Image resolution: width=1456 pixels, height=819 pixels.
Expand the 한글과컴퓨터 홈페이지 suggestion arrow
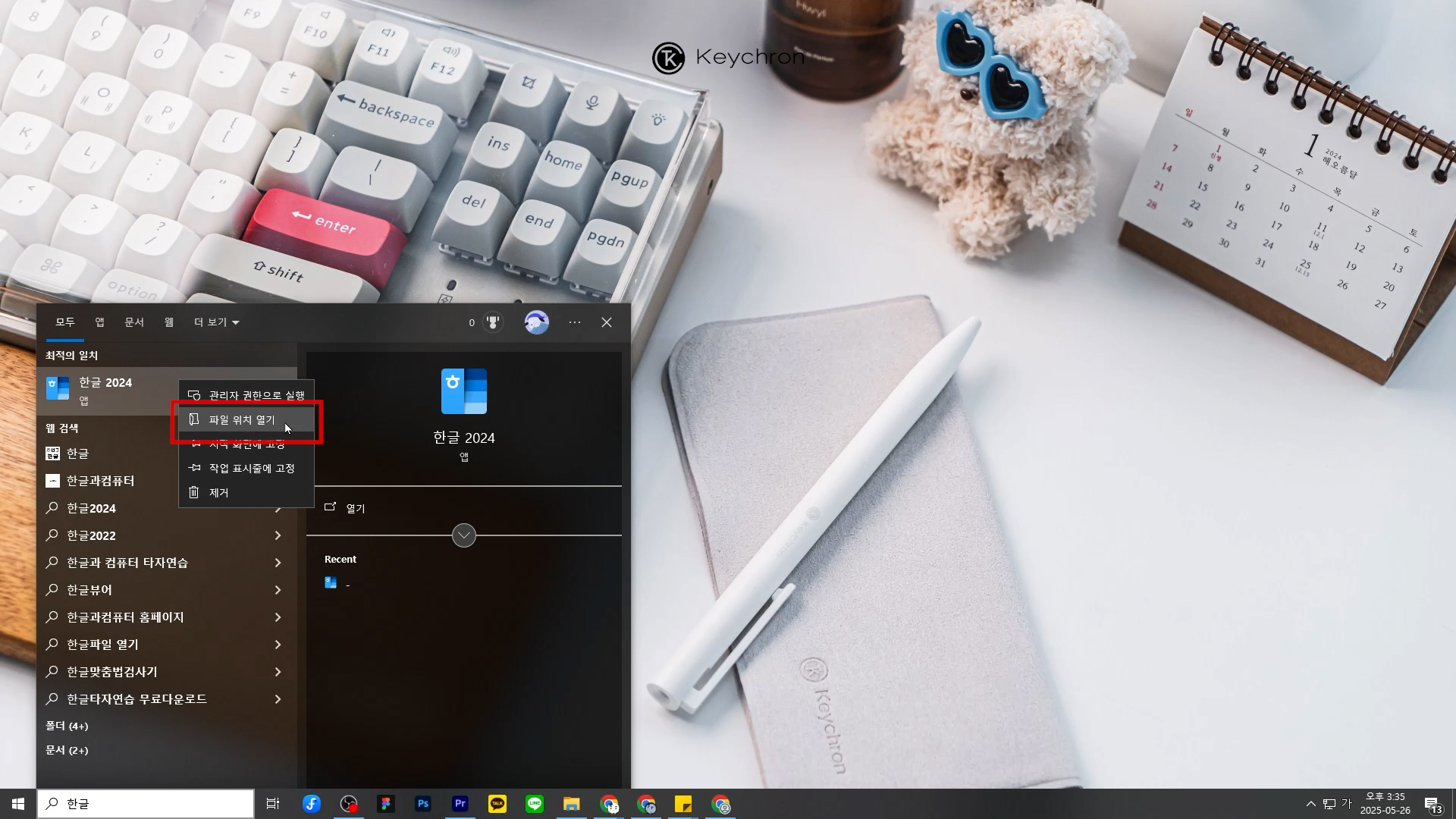tap(278, 617)
